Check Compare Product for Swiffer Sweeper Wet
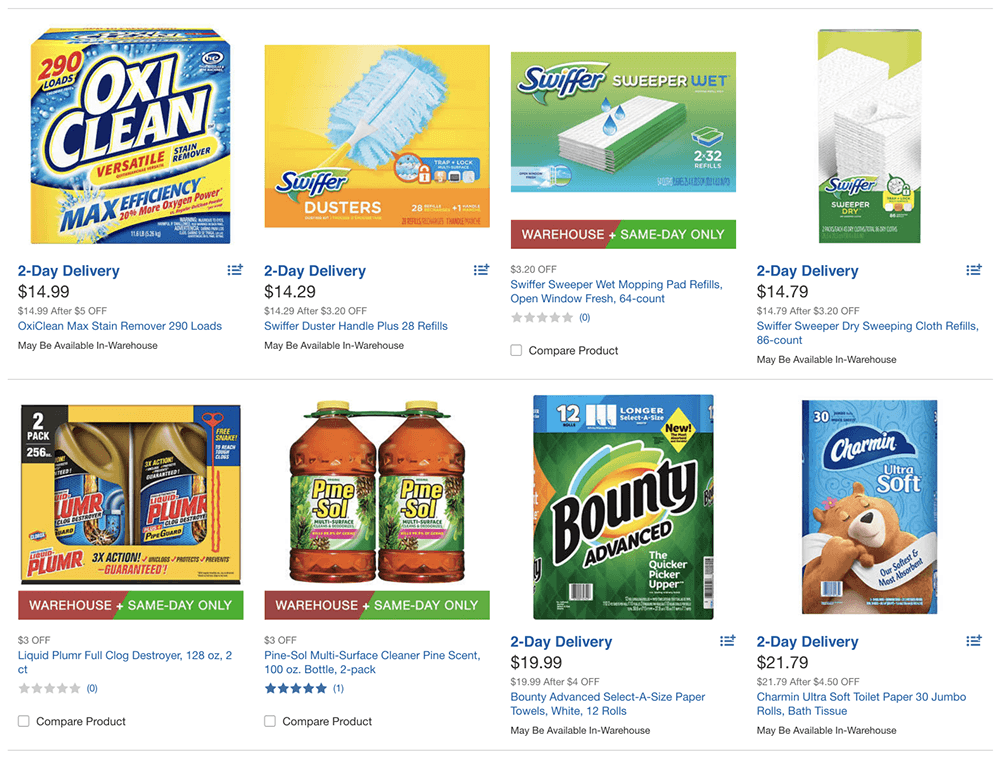Viewport: 1000px width, 763px height. (516, 350)
